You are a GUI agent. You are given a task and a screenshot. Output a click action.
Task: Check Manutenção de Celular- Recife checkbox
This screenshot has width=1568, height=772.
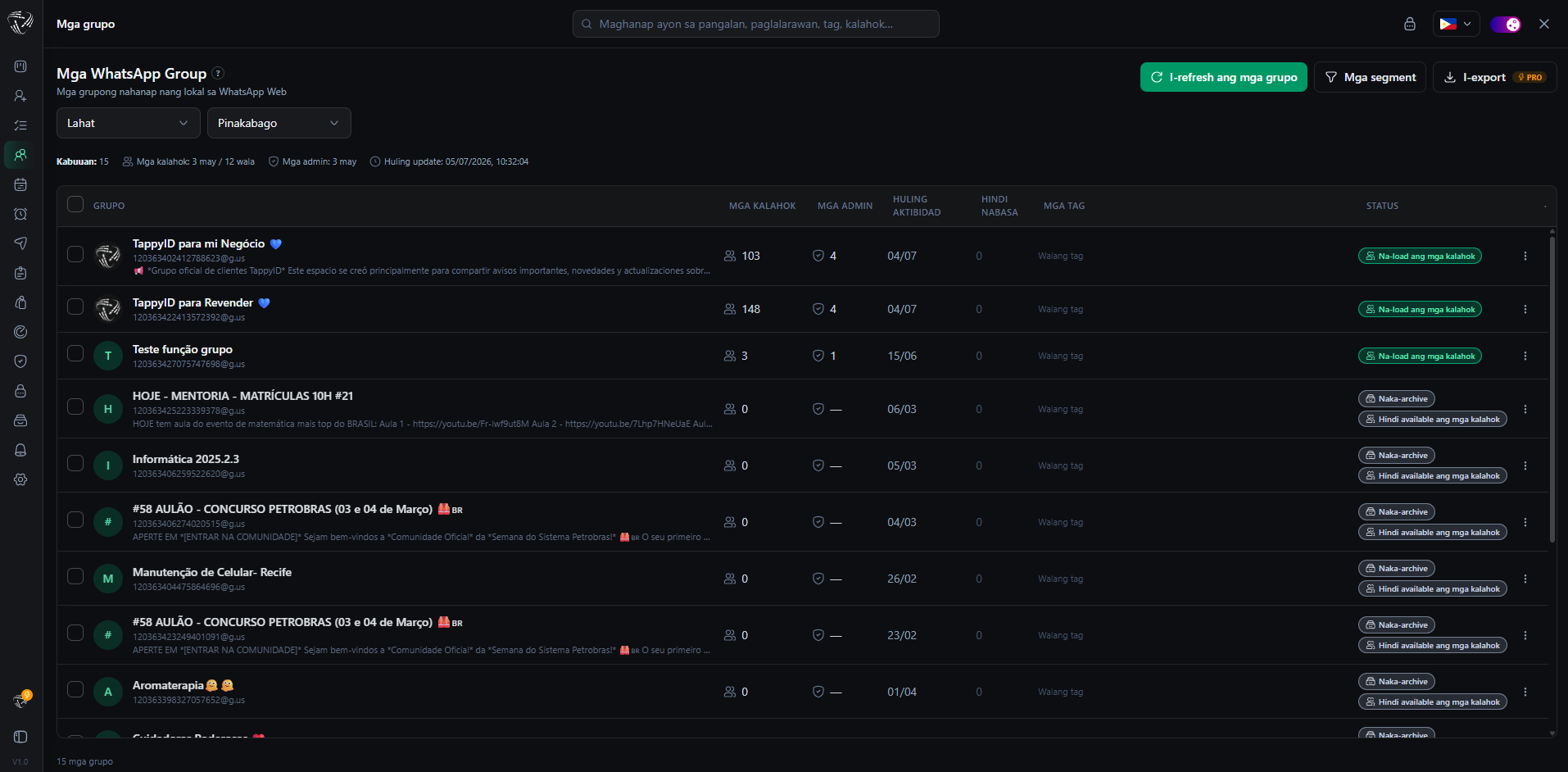tap(75, 576)
